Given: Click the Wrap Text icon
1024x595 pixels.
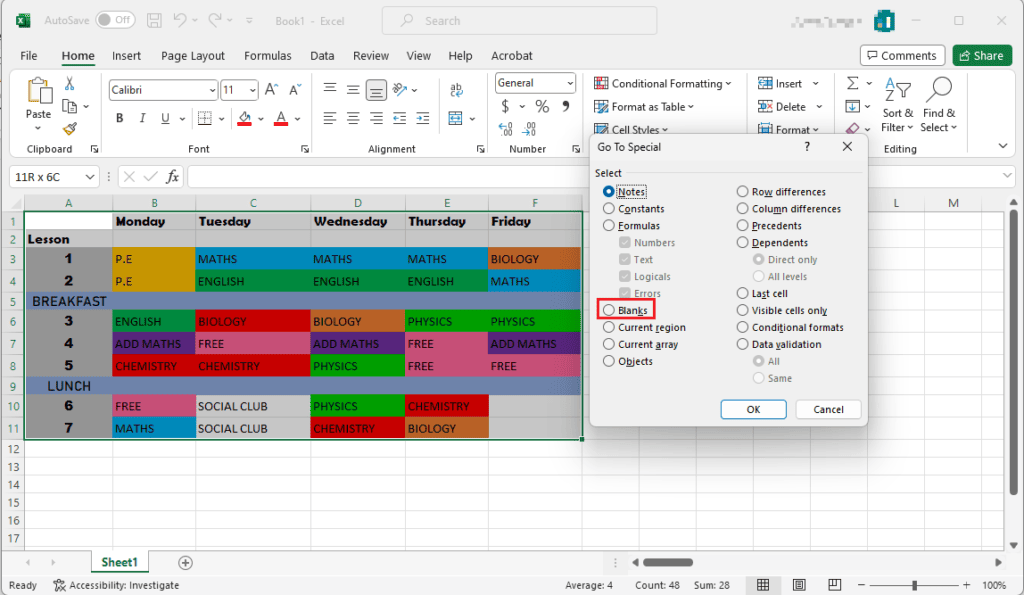Looking at the screenshot, I should pyautogui.click(x=456, y=89).
